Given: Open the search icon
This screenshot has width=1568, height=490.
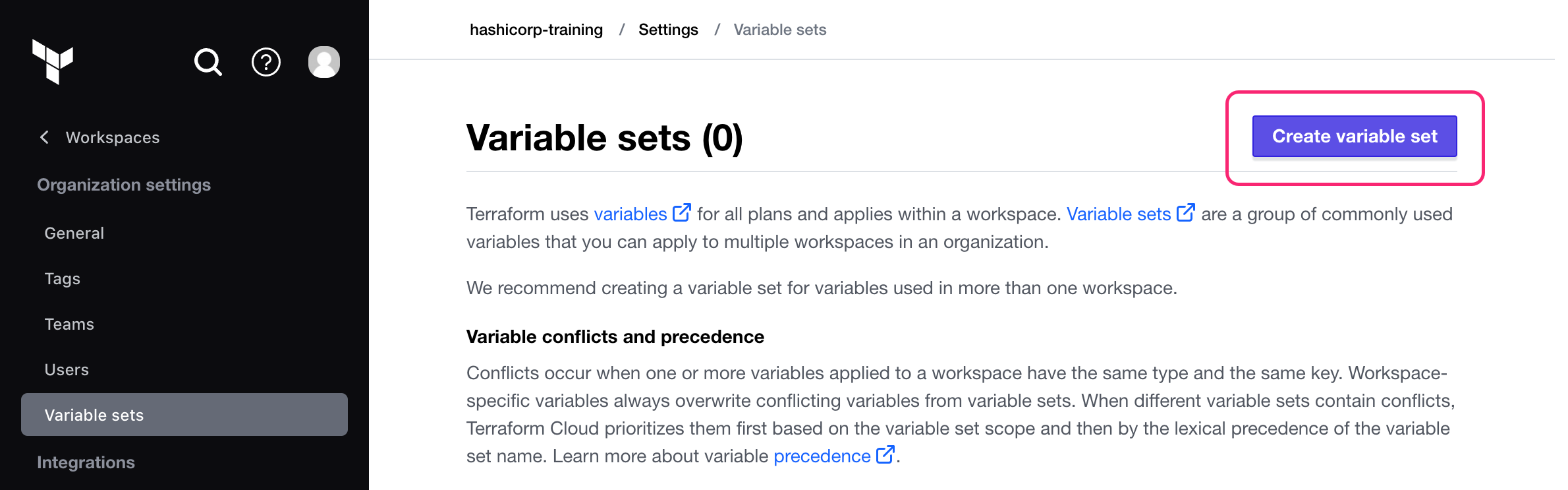Looking at the screenshot, I should (x=208, y=61).
